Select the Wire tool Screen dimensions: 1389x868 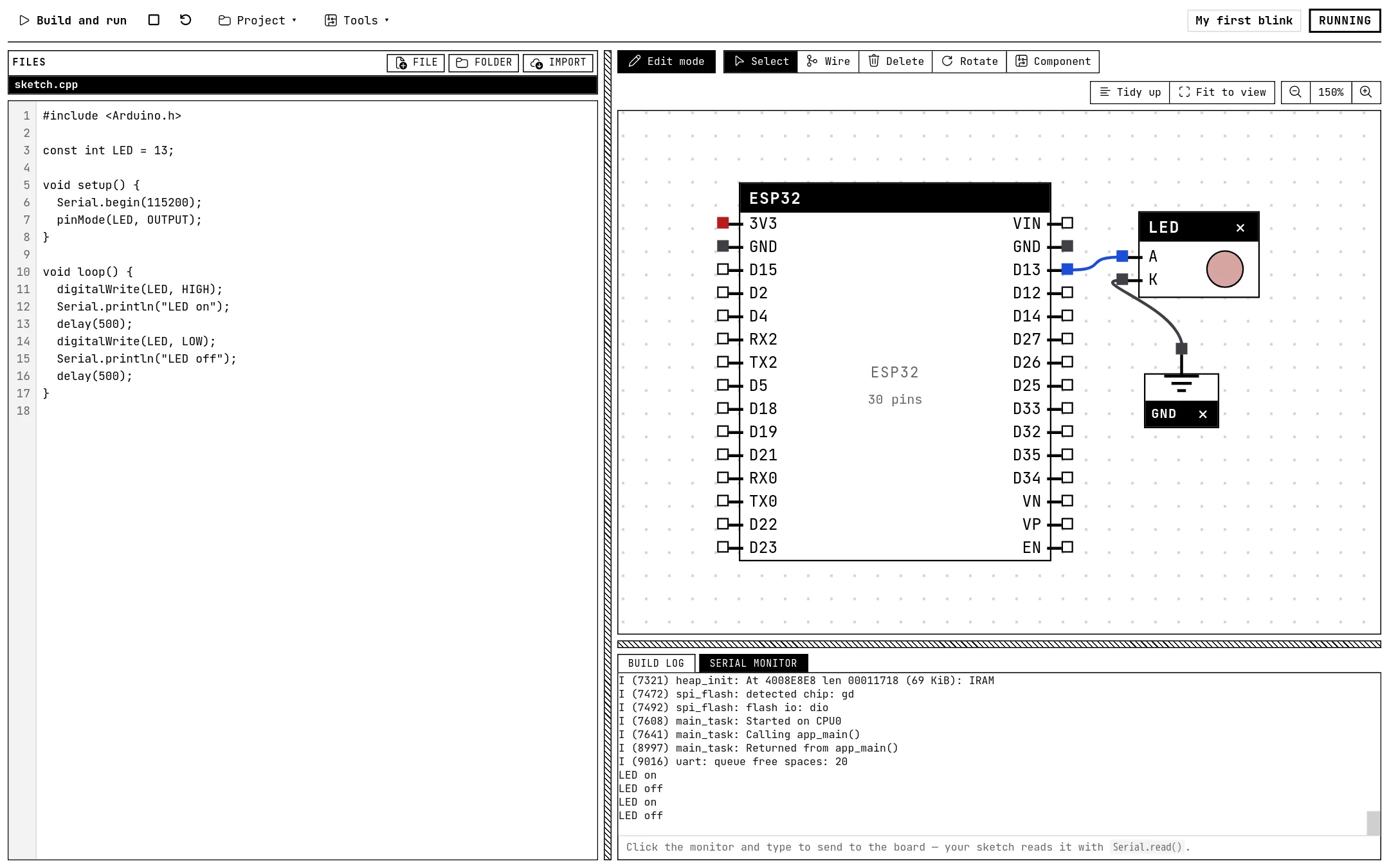(828, 62)
